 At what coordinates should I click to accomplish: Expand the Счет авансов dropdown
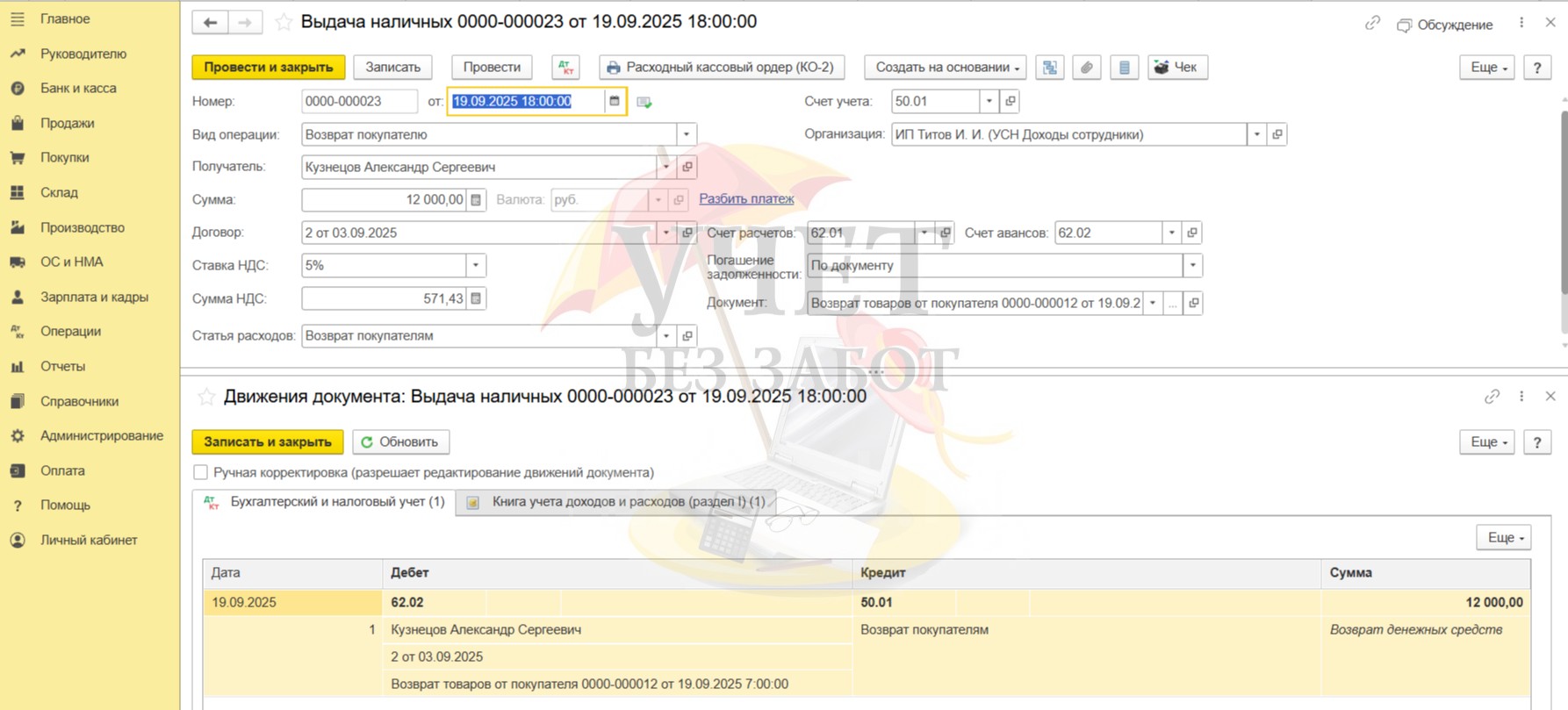pyautogui.click(x=1172, y=233)
